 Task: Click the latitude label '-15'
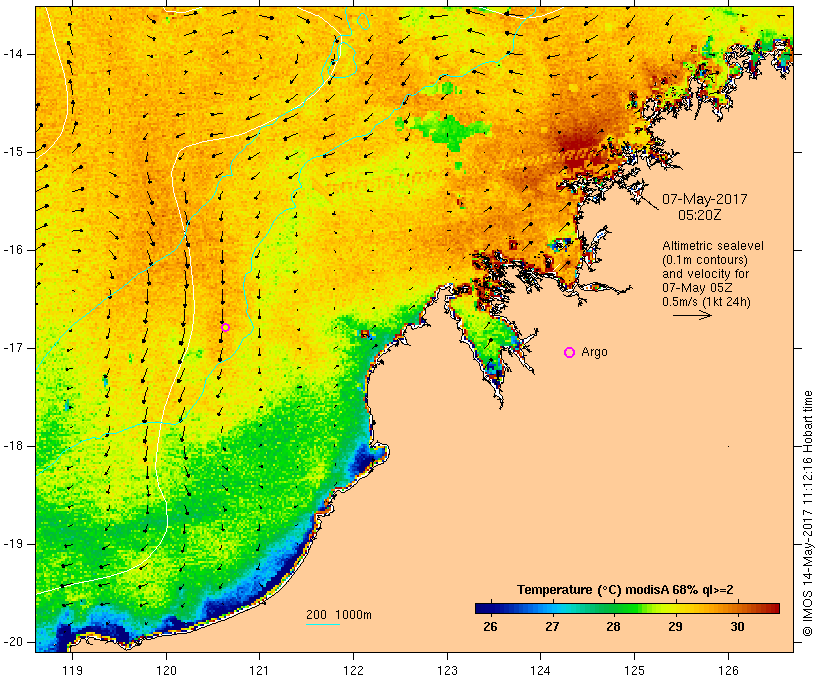[x=12, y=152]
